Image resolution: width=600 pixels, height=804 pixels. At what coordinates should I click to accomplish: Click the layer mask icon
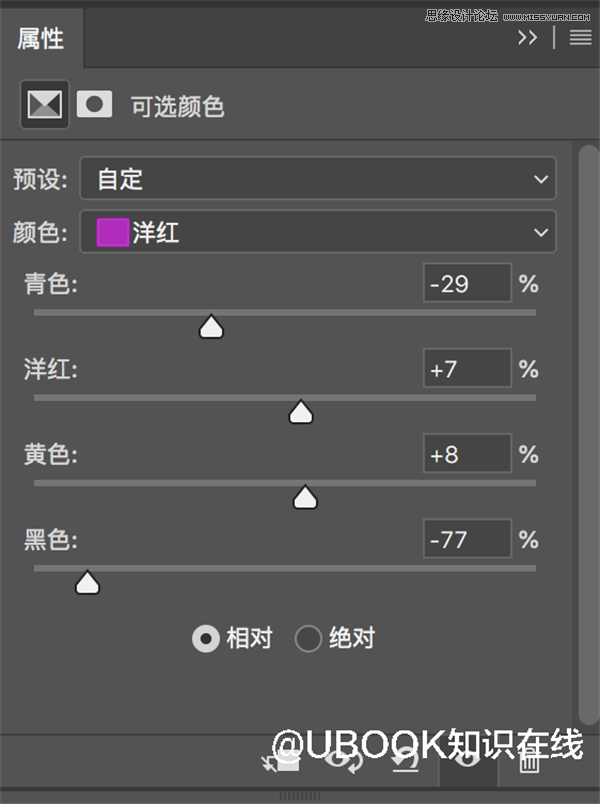tap(95, 105)
